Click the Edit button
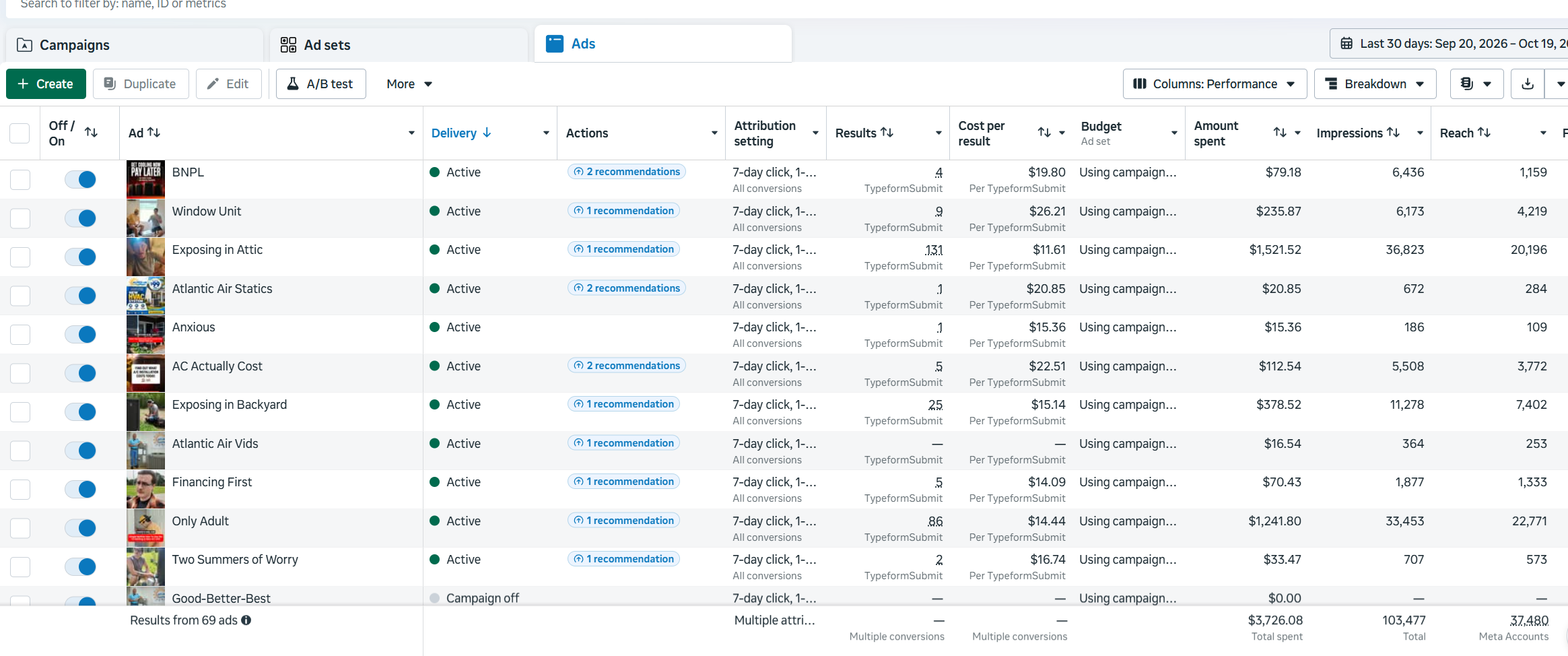Screen dimensions: 1568x656 (229, 84)
